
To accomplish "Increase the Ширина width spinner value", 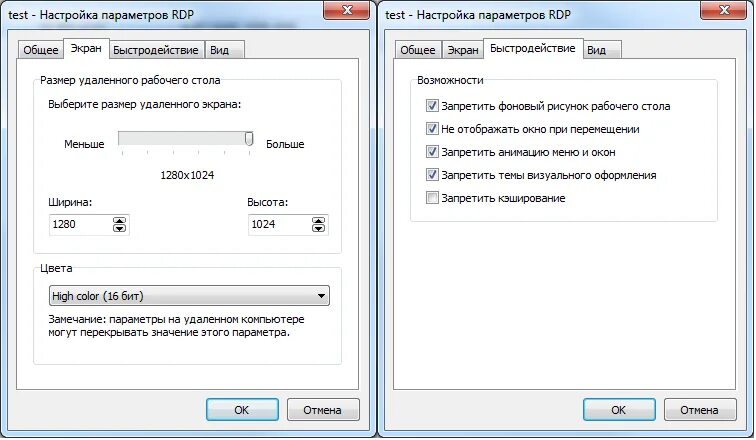I will click(119, 221).
